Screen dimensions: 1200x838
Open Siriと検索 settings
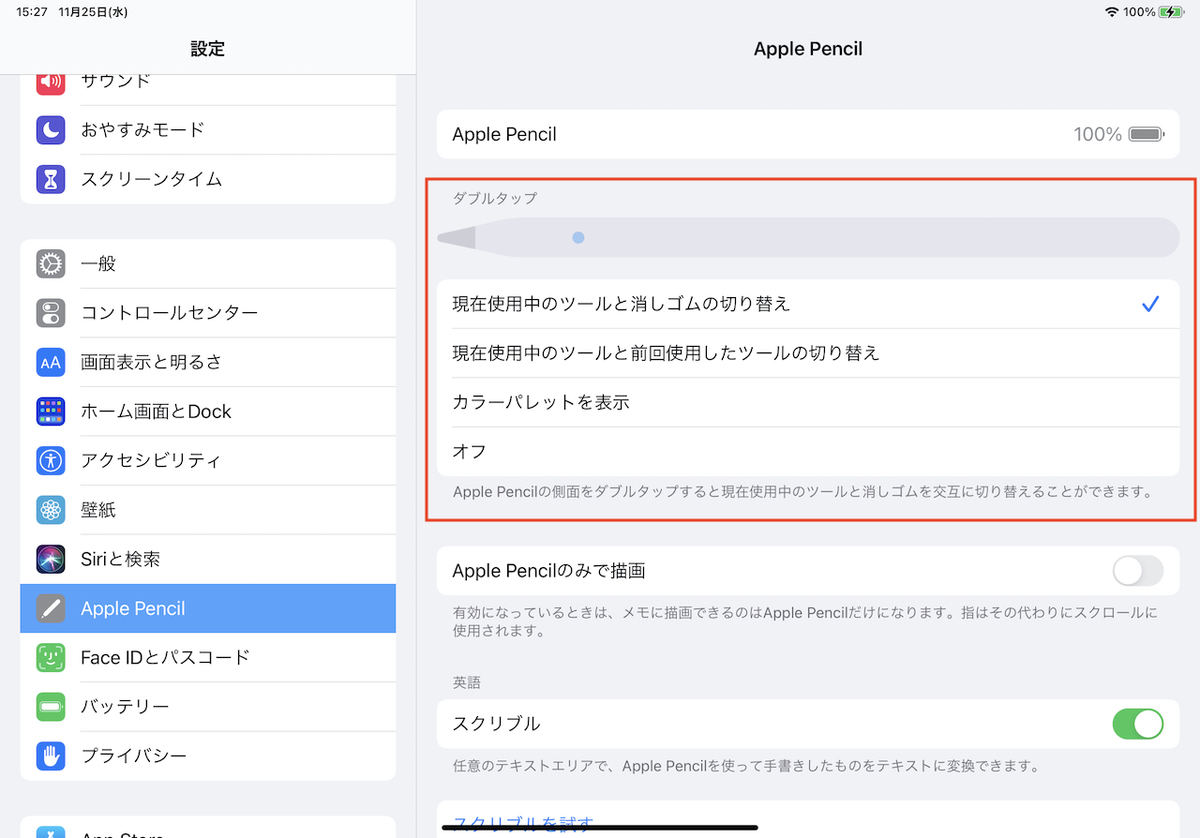click(208, 559)
